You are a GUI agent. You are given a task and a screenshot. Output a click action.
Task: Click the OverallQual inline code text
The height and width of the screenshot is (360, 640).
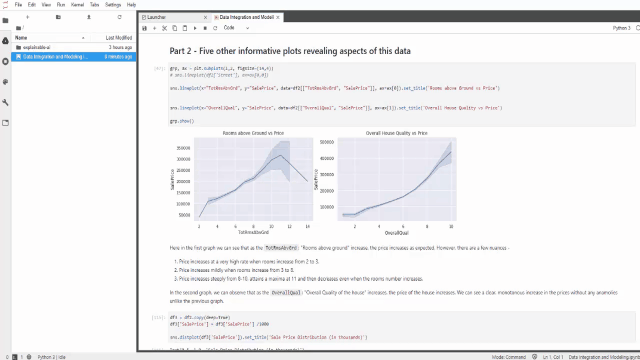point(286,293)
